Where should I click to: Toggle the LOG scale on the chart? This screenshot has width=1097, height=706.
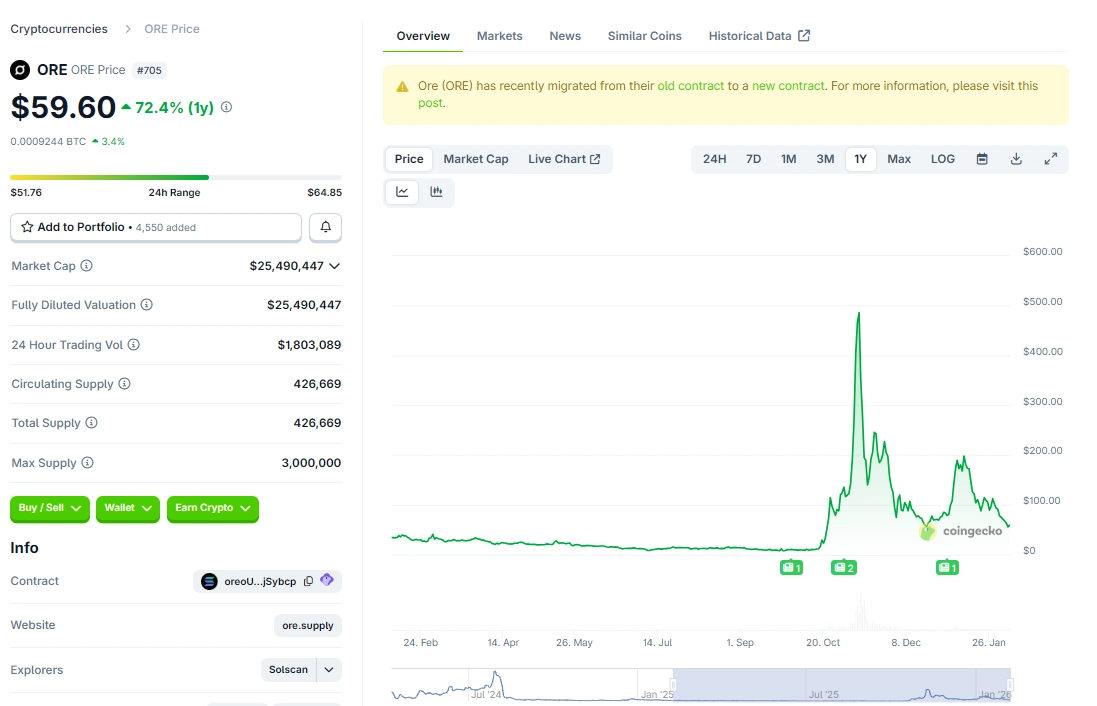pyautogui.click(x=942, y=158)
